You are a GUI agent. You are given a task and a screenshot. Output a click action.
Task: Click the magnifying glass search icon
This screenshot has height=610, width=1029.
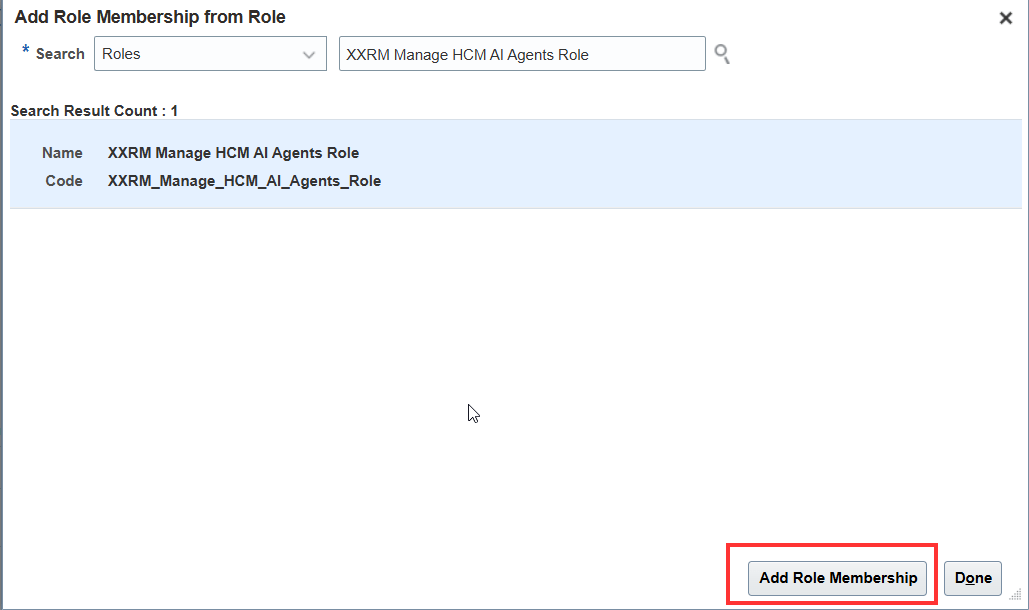(721, 55)
